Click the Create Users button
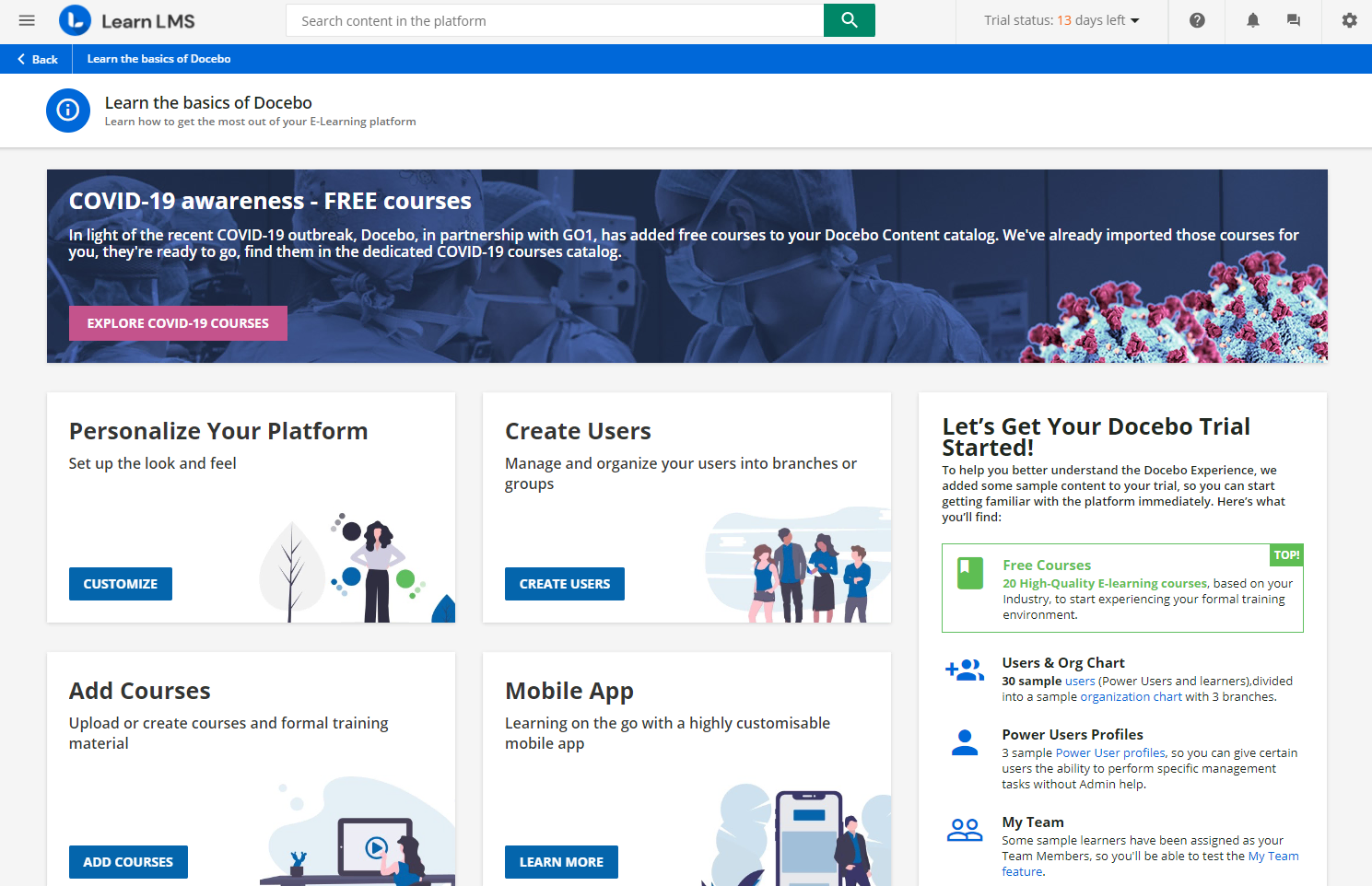 coord(565,584)
